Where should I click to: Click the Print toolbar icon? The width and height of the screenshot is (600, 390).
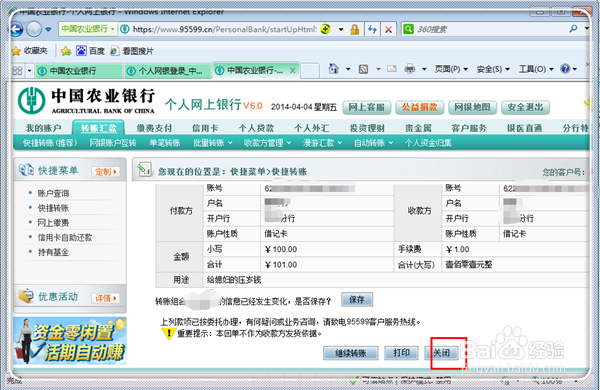(x=409, y=69)
